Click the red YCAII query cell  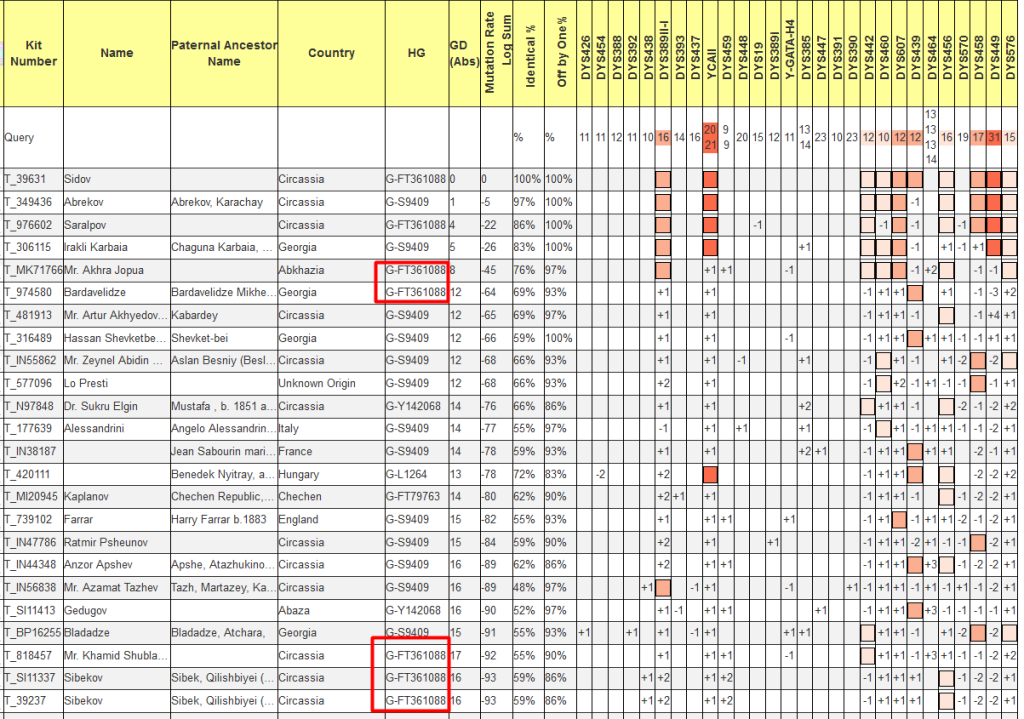point(710,137)
